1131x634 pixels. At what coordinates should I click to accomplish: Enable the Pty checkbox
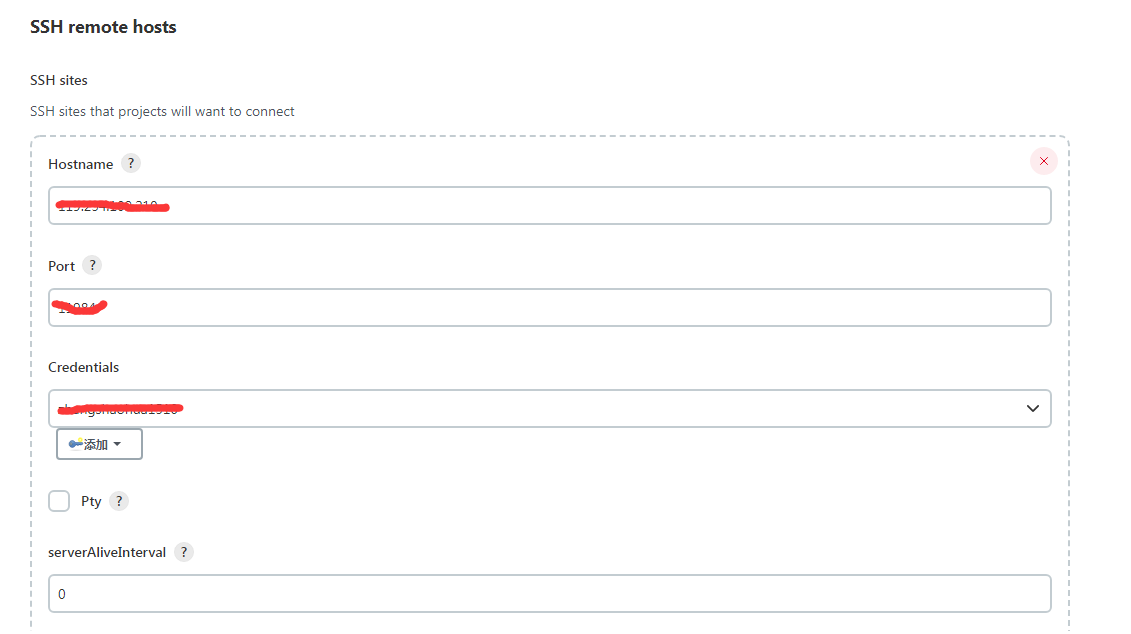point(60,501)
